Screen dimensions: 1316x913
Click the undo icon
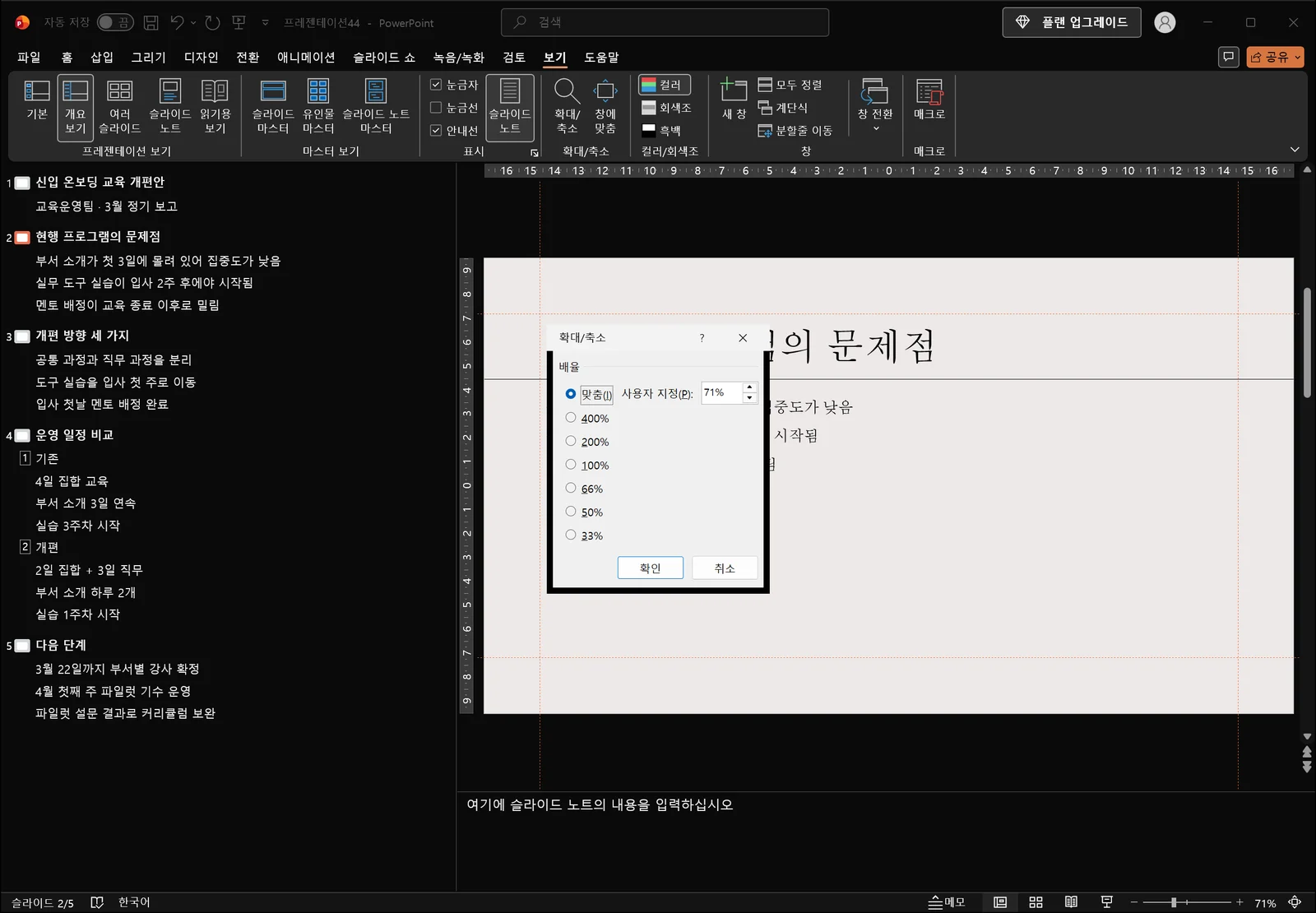click(177, 23)
